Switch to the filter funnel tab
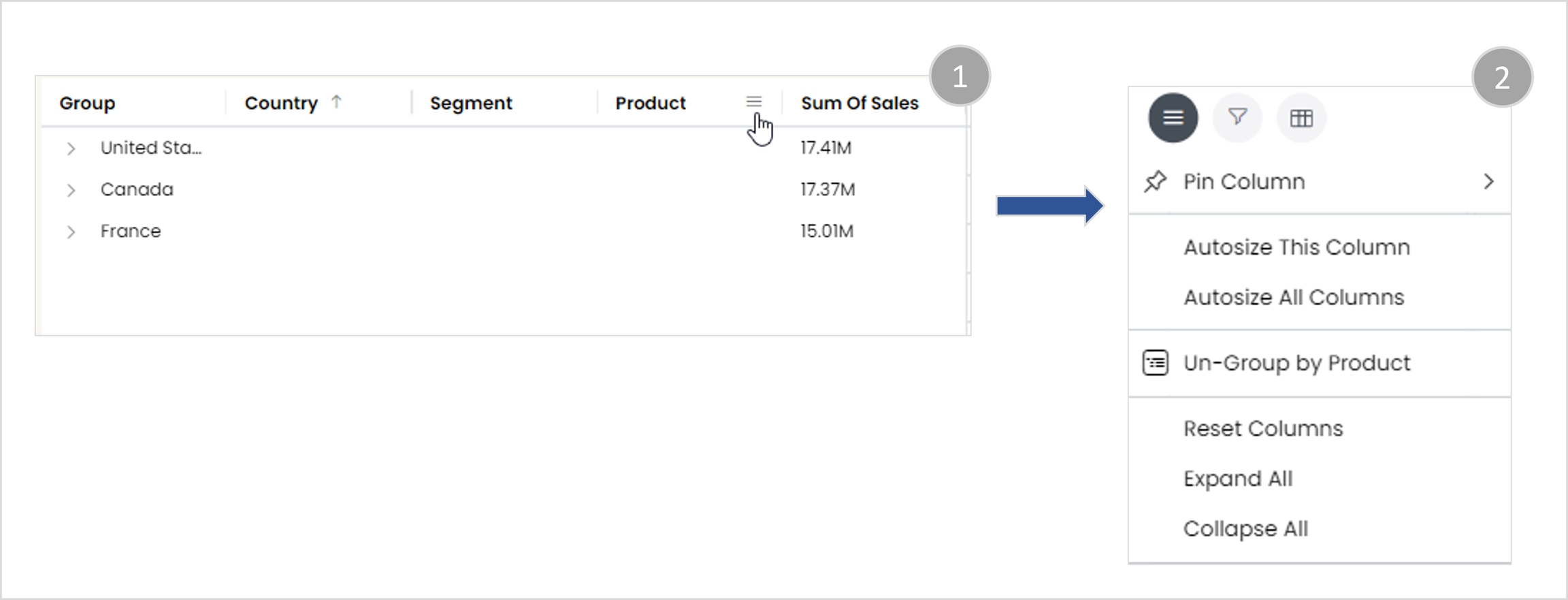The height and width of the screenshot is (600, 1568). 1237,118
